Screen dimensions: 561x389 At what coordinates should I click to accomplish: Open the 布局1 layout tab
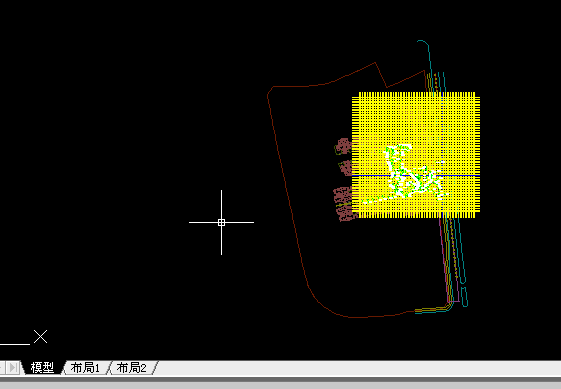tap(85, 368)
